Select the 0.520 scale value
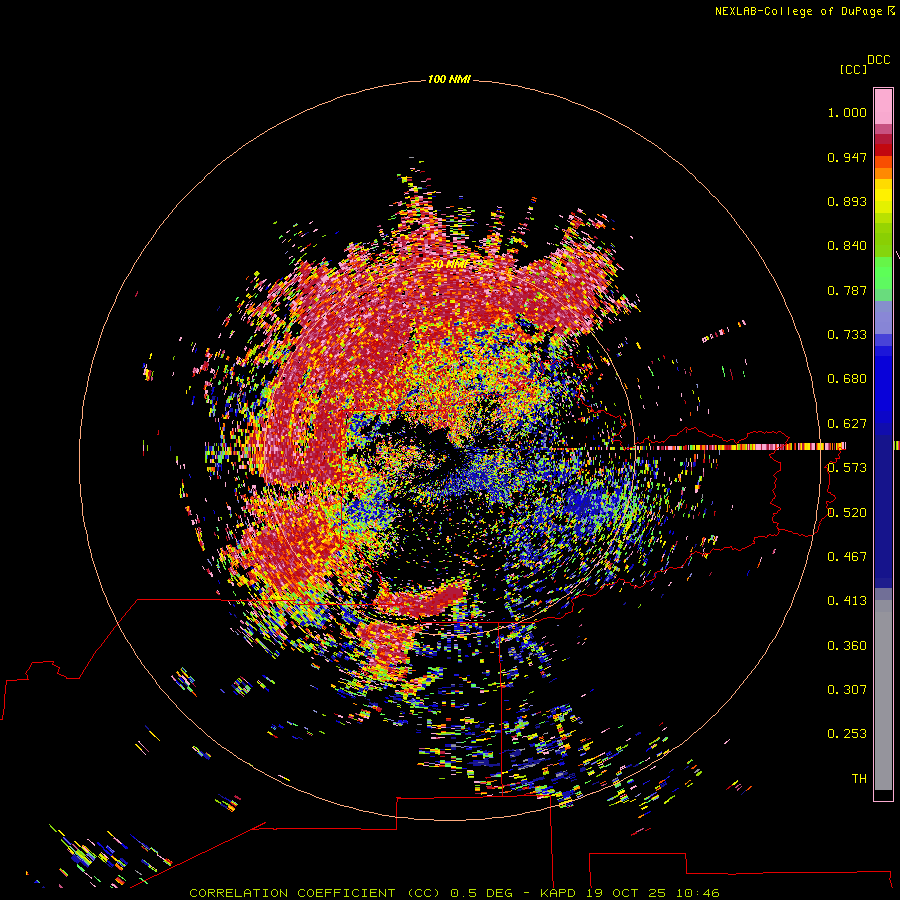The width and height of the screenshot is (900, 900). click(x=847, y=513)
